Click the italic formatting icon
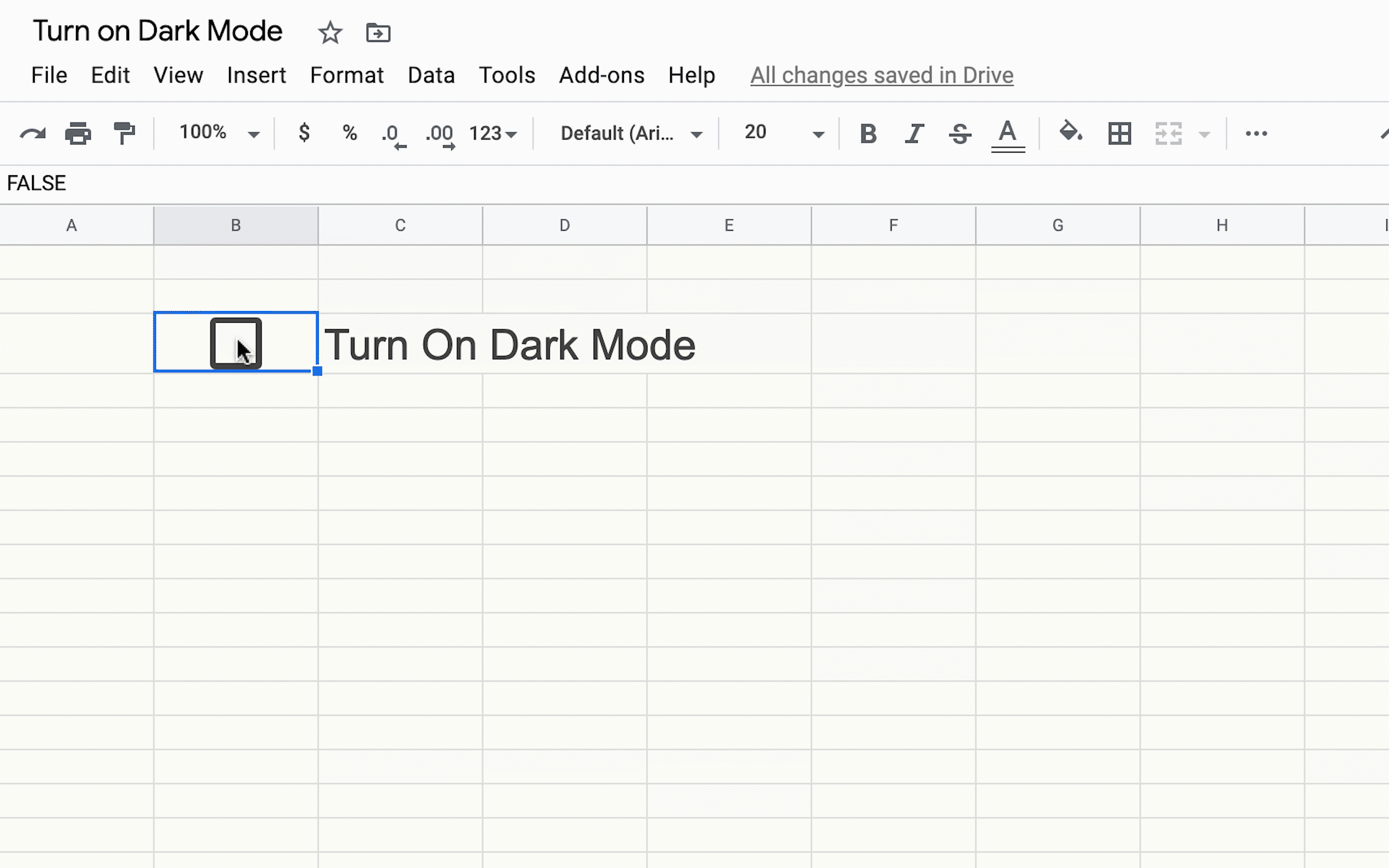Viewport: 1389px width, 868px height. [x=914, y=134]
